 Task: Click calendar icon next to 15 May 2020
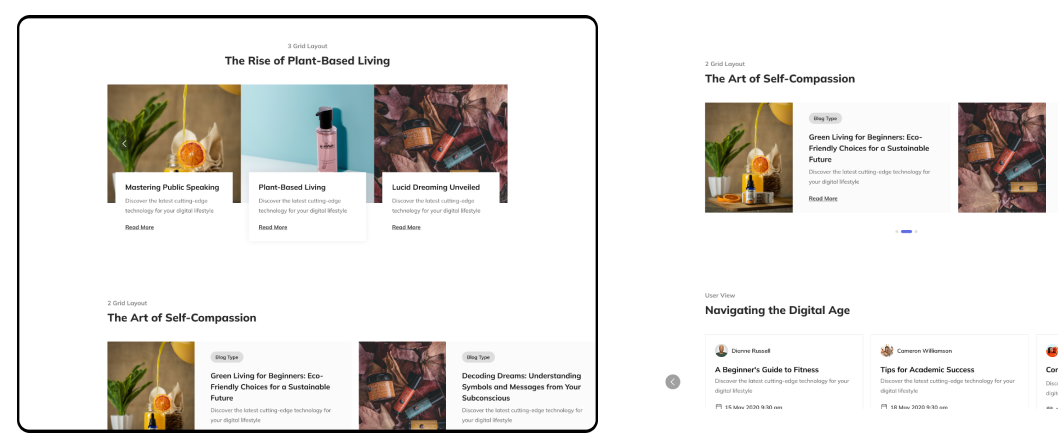point(719,407)
